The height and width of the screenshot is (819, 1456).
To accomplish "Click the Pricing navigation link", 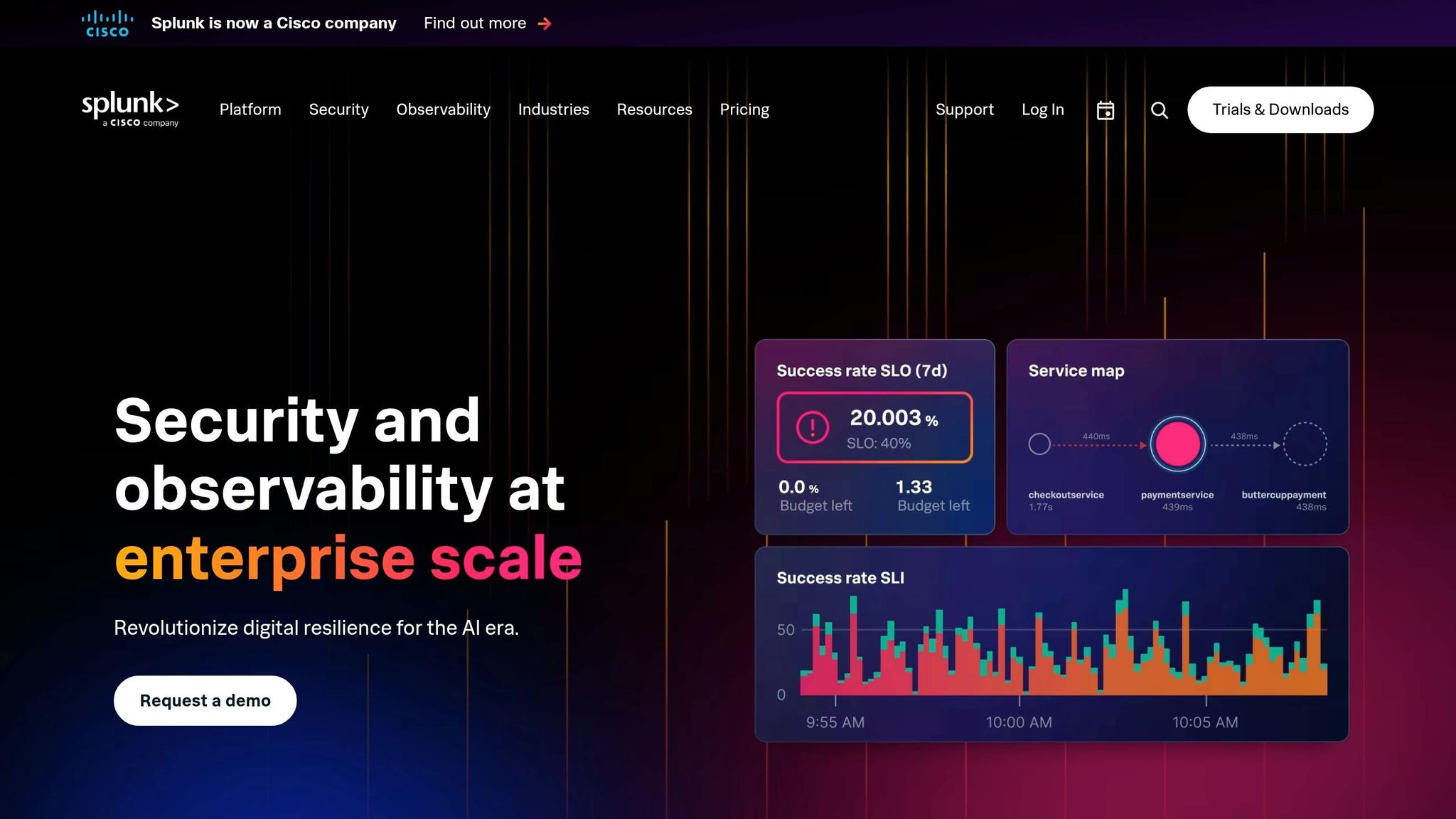I will pos(744,109).
